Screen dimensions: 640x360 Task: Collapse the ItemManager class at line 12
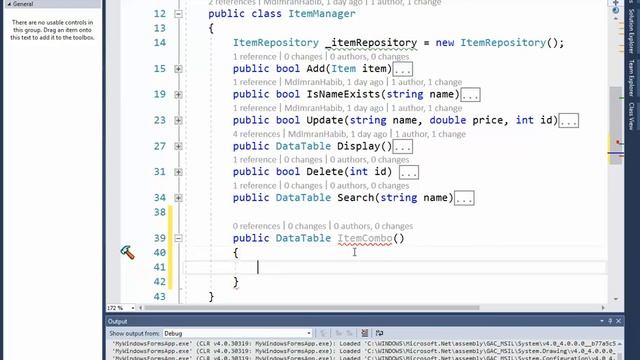coord(178,14)
